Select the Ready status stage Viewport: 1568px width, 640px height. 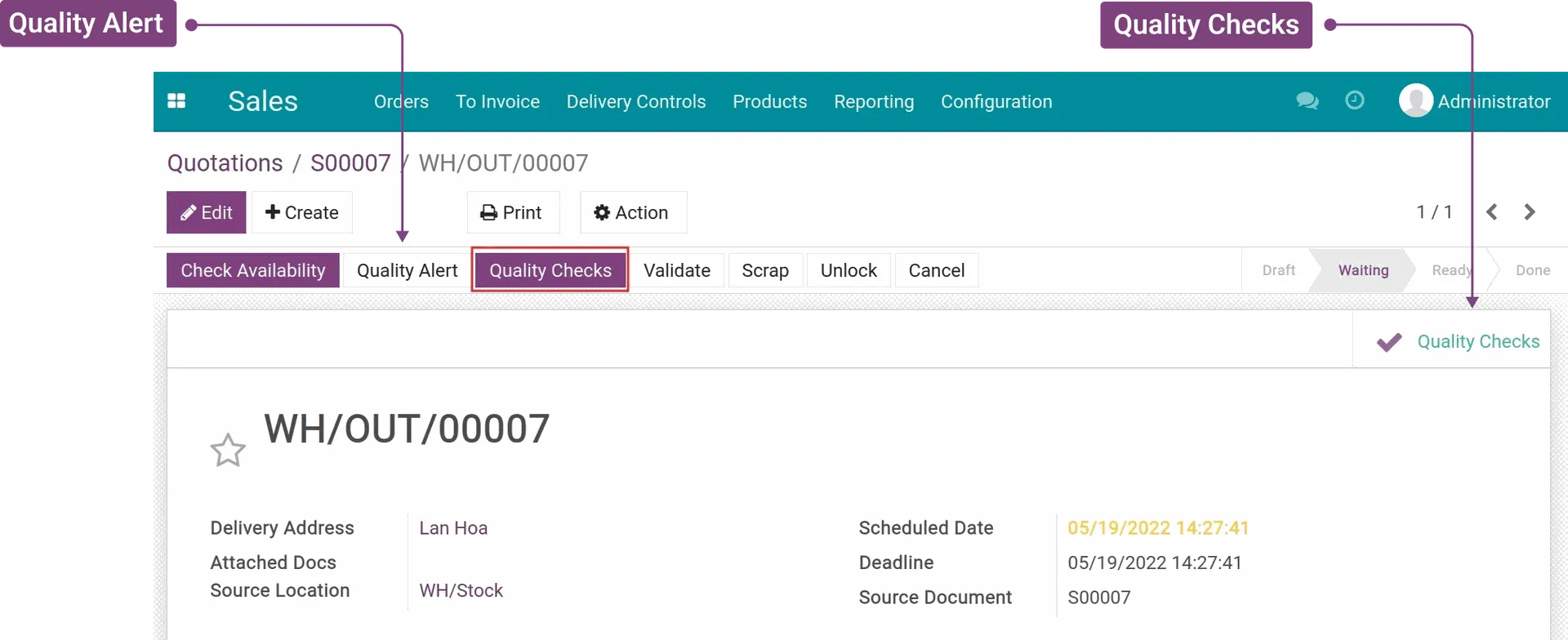(1451, 270)
